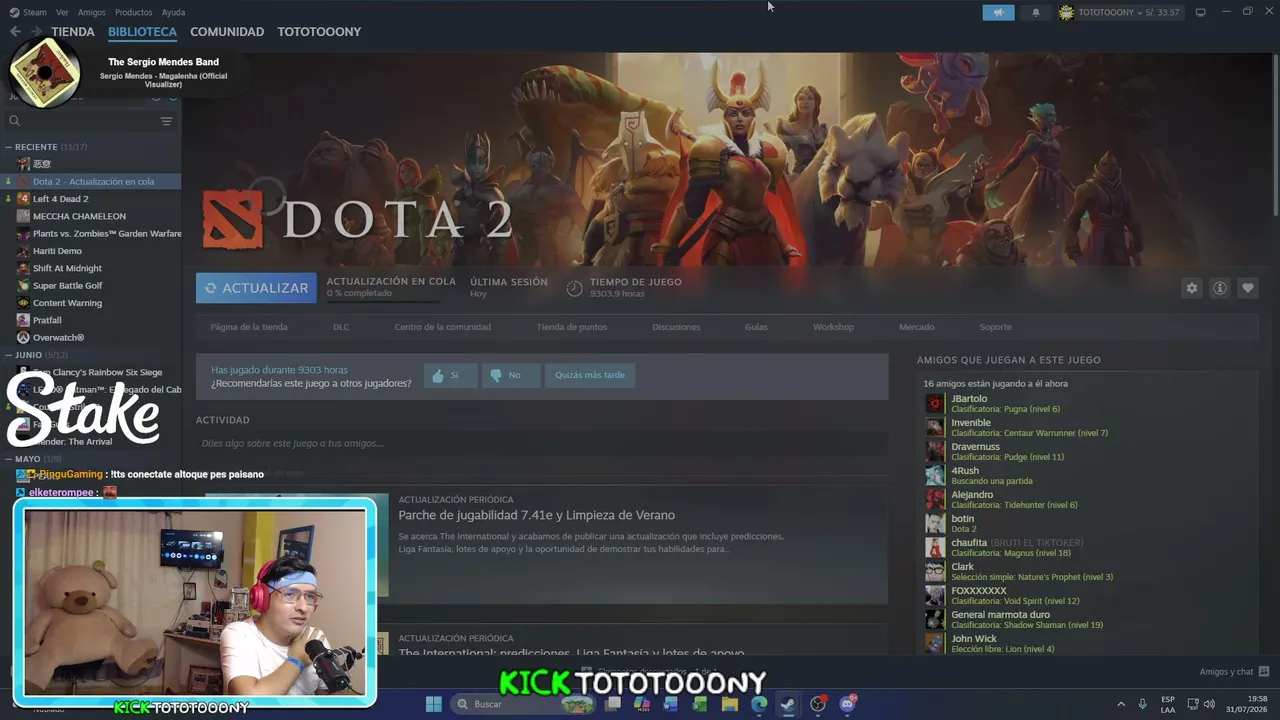Open the Windows Start menu
Viewport: 1280px width, 720px height.
[434, 704]
